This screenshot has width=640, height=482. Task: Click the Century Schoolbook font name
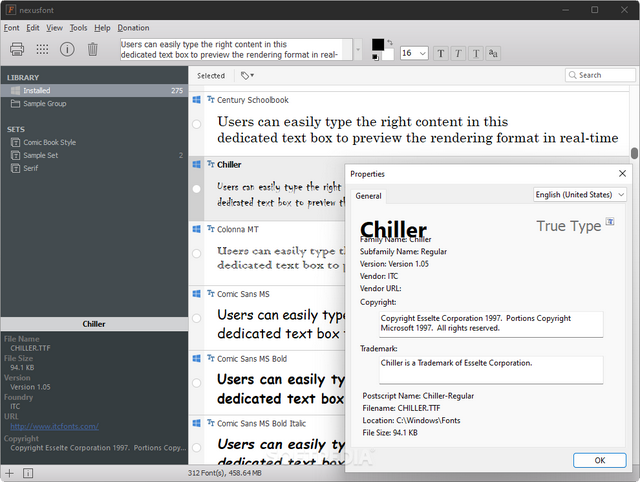[253, 100]
